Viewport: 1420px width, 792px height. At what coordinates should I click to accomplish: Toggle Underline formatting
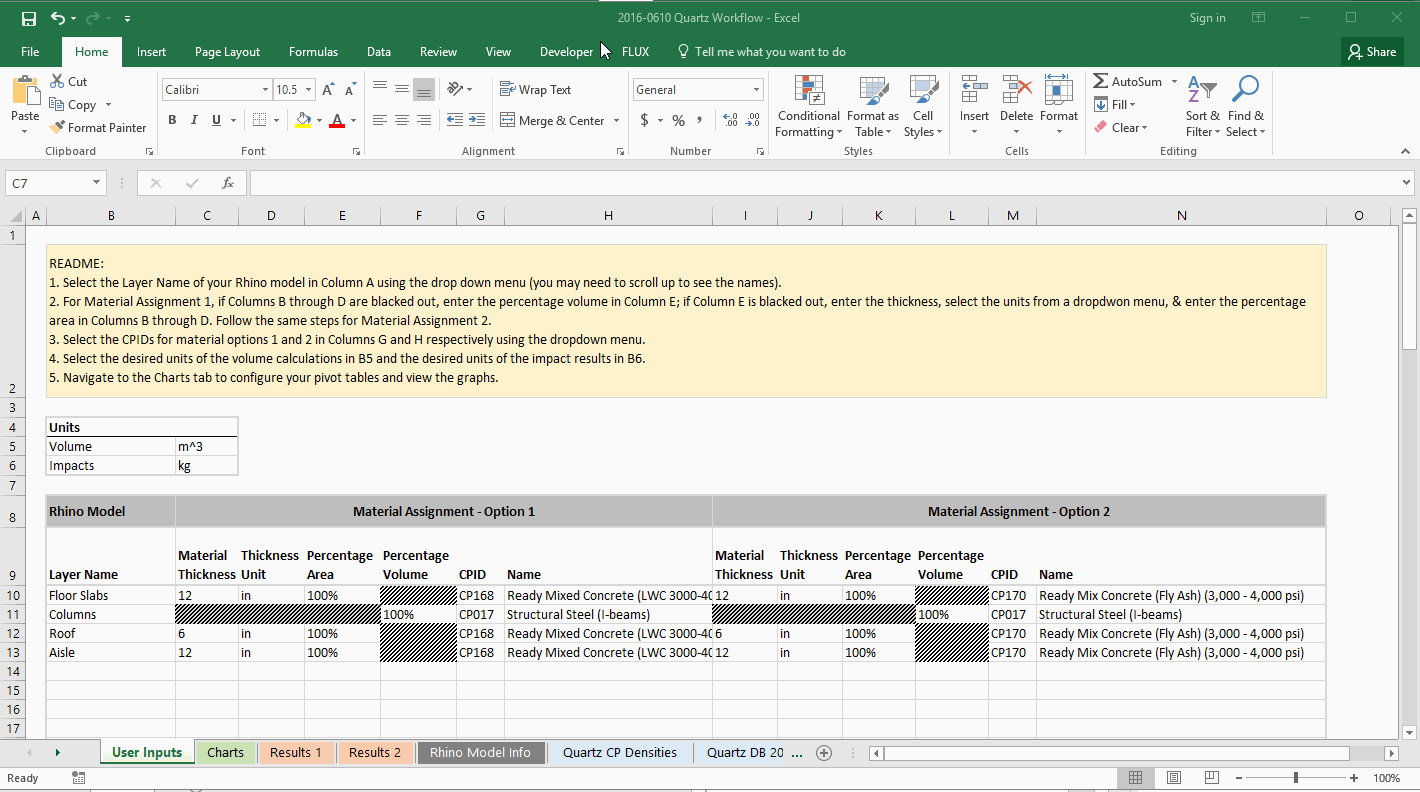pos(216,120)
